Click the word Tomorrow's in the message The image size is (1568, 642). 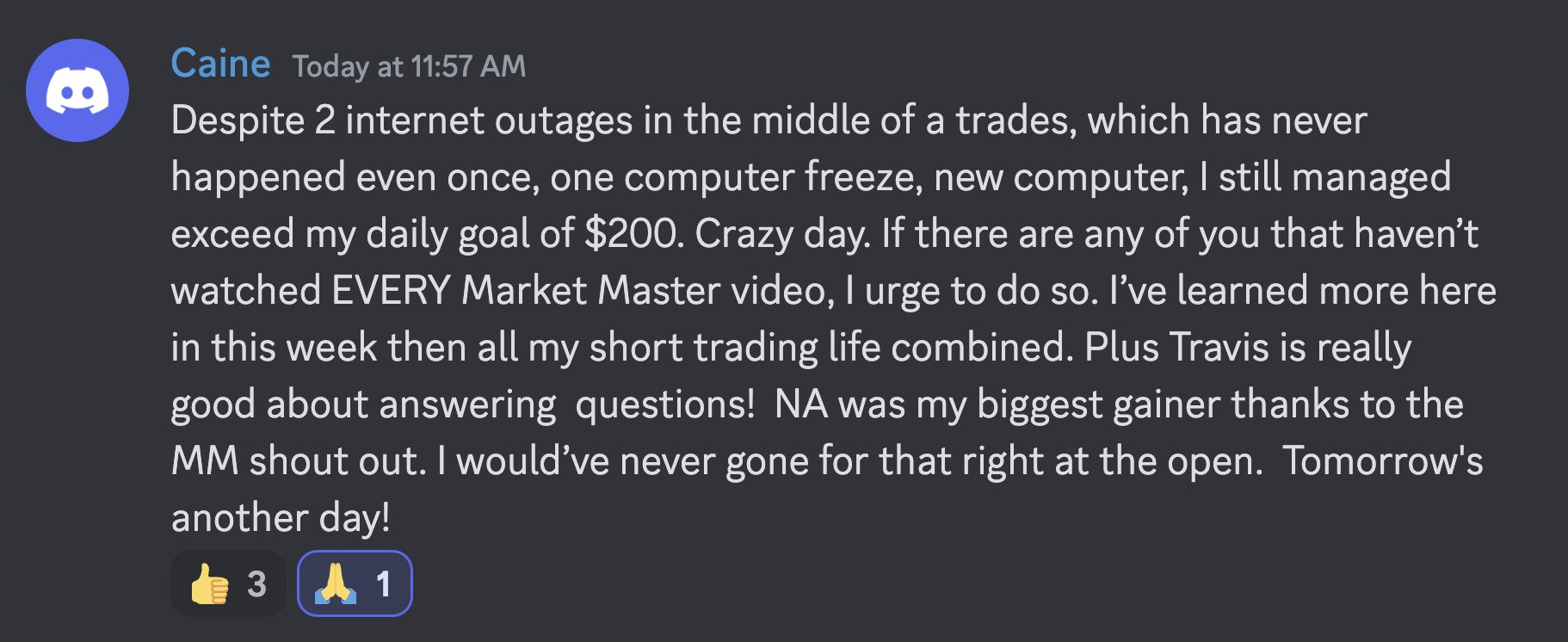tap(1383, 460)
